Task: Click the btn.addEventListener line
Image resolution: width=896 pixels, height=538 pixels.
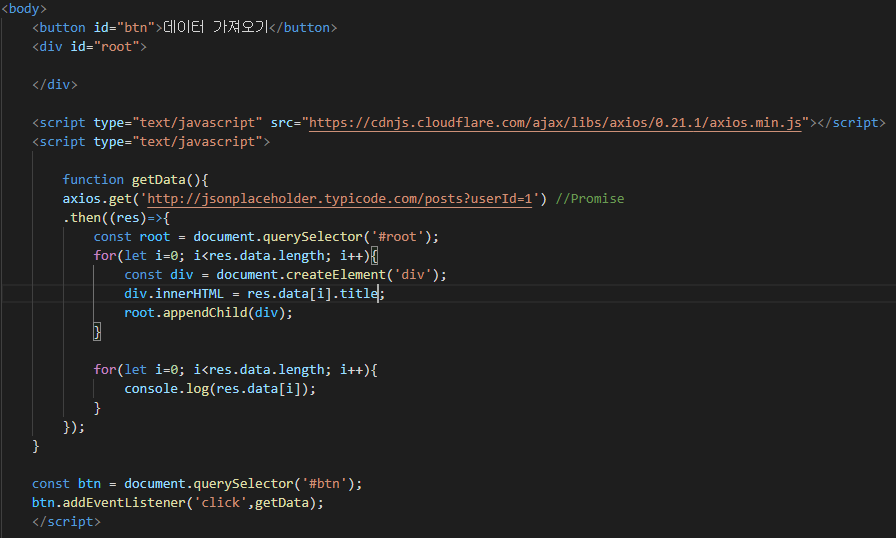Action: tap(178, 503)
